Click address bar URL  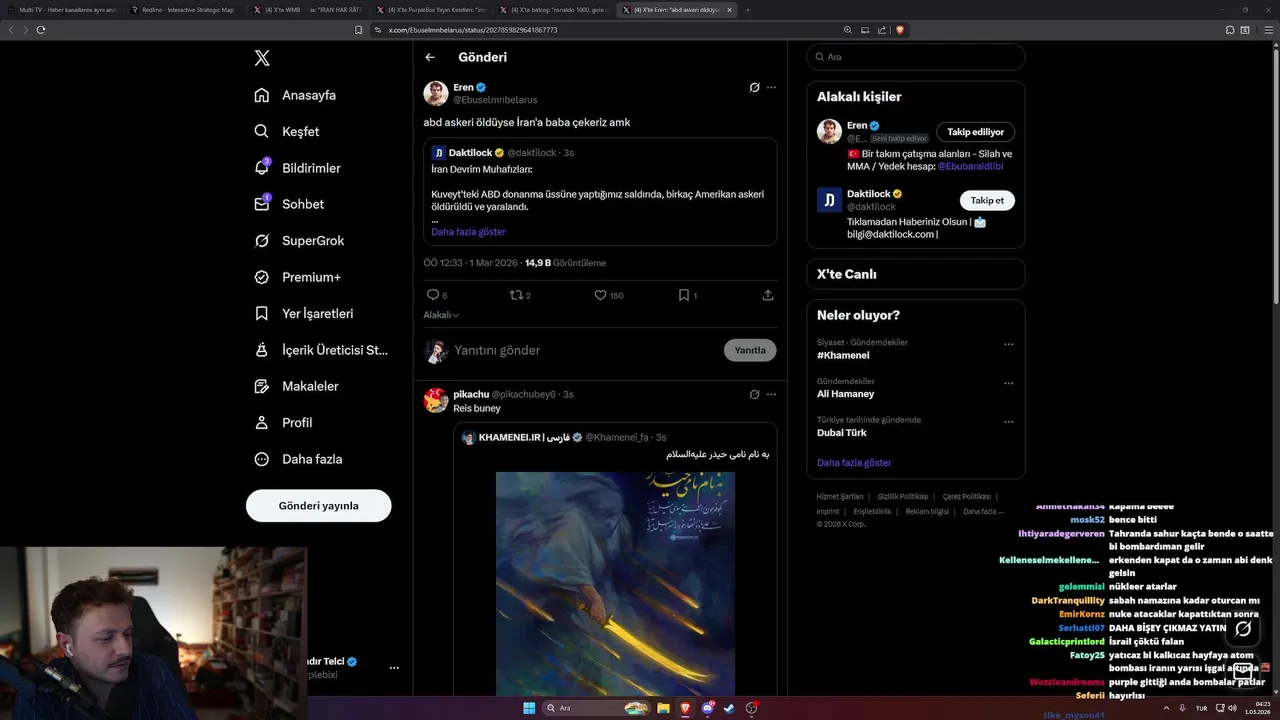472,30
